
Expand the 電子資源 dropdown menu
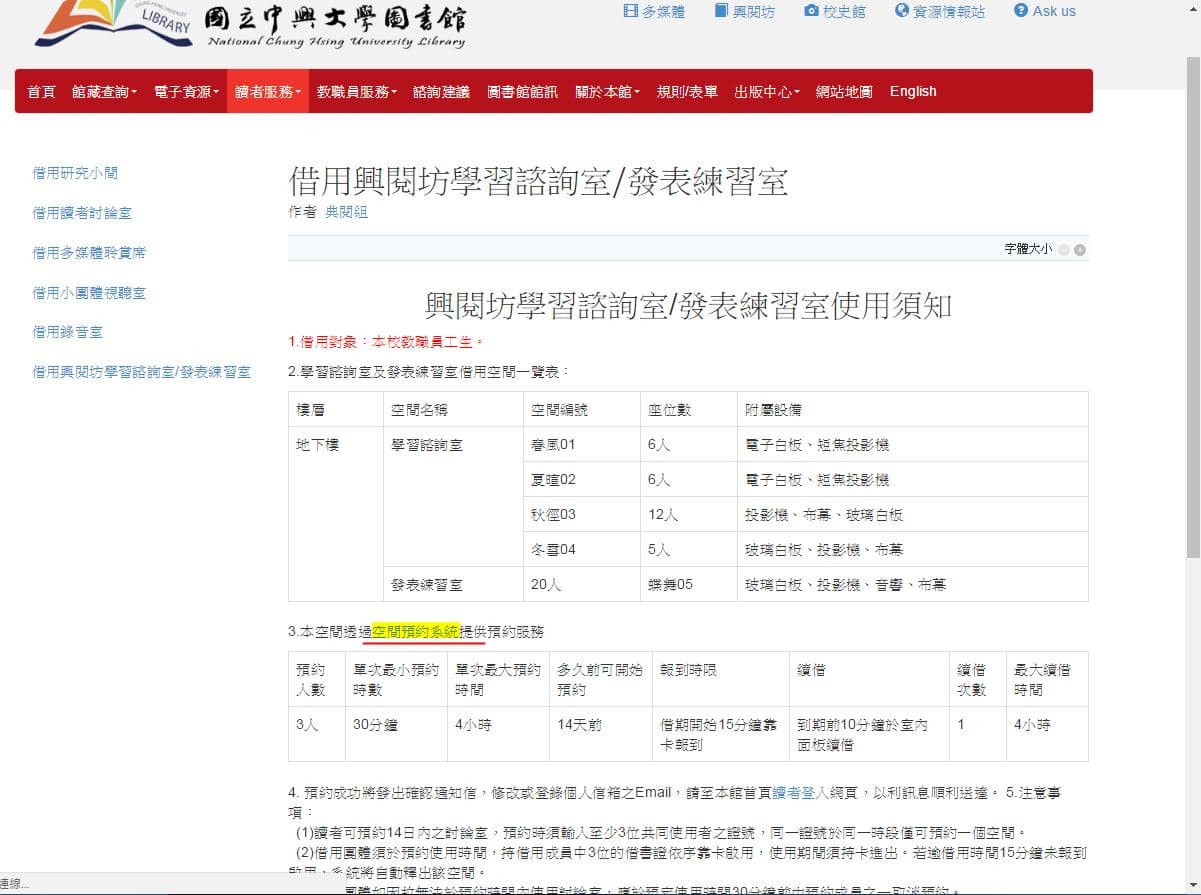click(186, 91)
